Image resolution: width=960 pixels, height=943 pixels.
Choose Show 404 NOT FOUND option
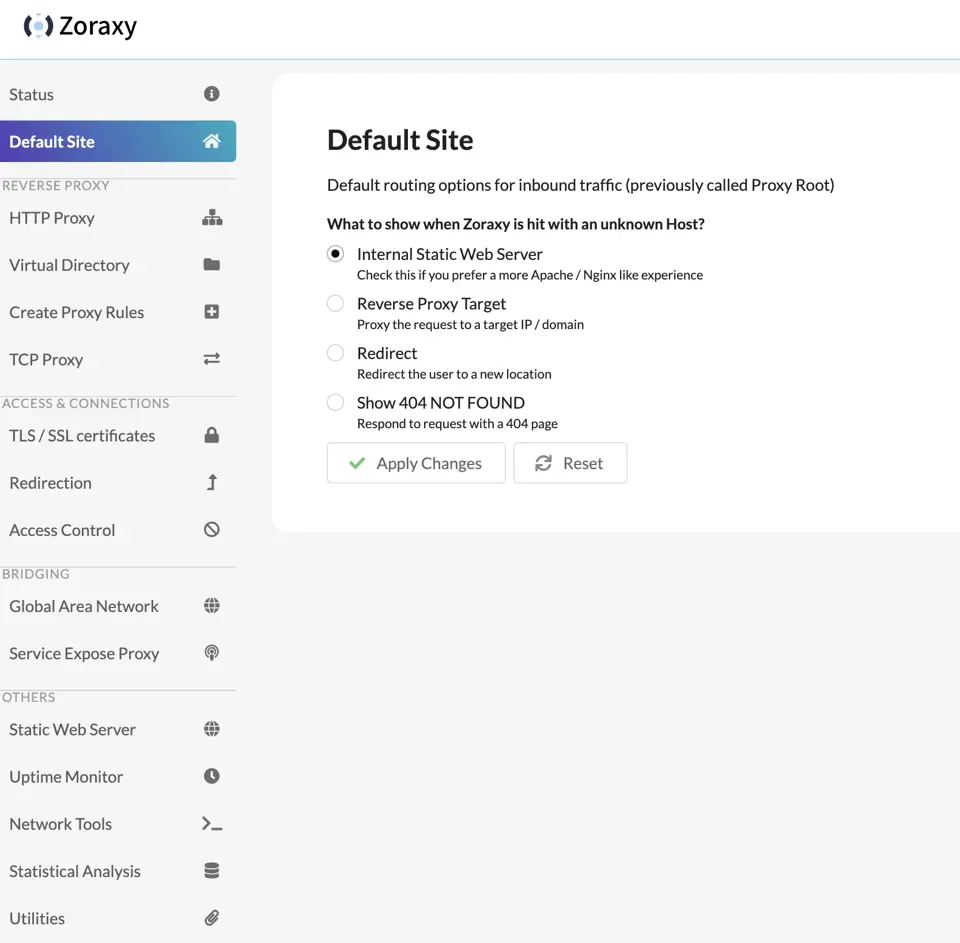(x=335, y=402)
